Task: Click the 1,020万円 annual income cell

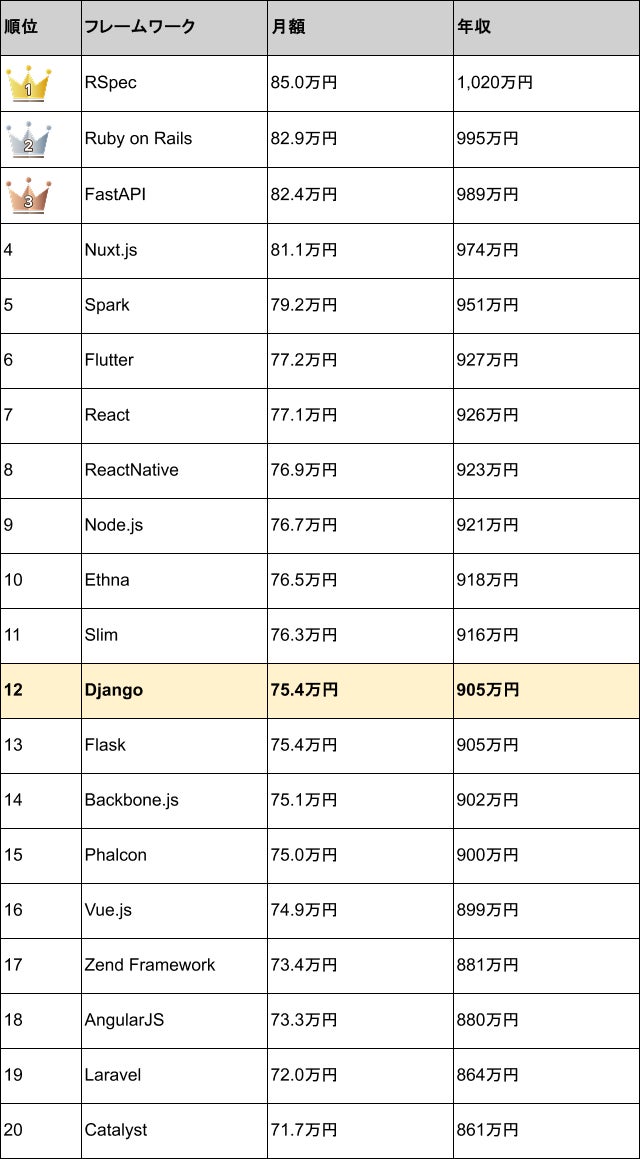Action: click(x=495, y=83)
